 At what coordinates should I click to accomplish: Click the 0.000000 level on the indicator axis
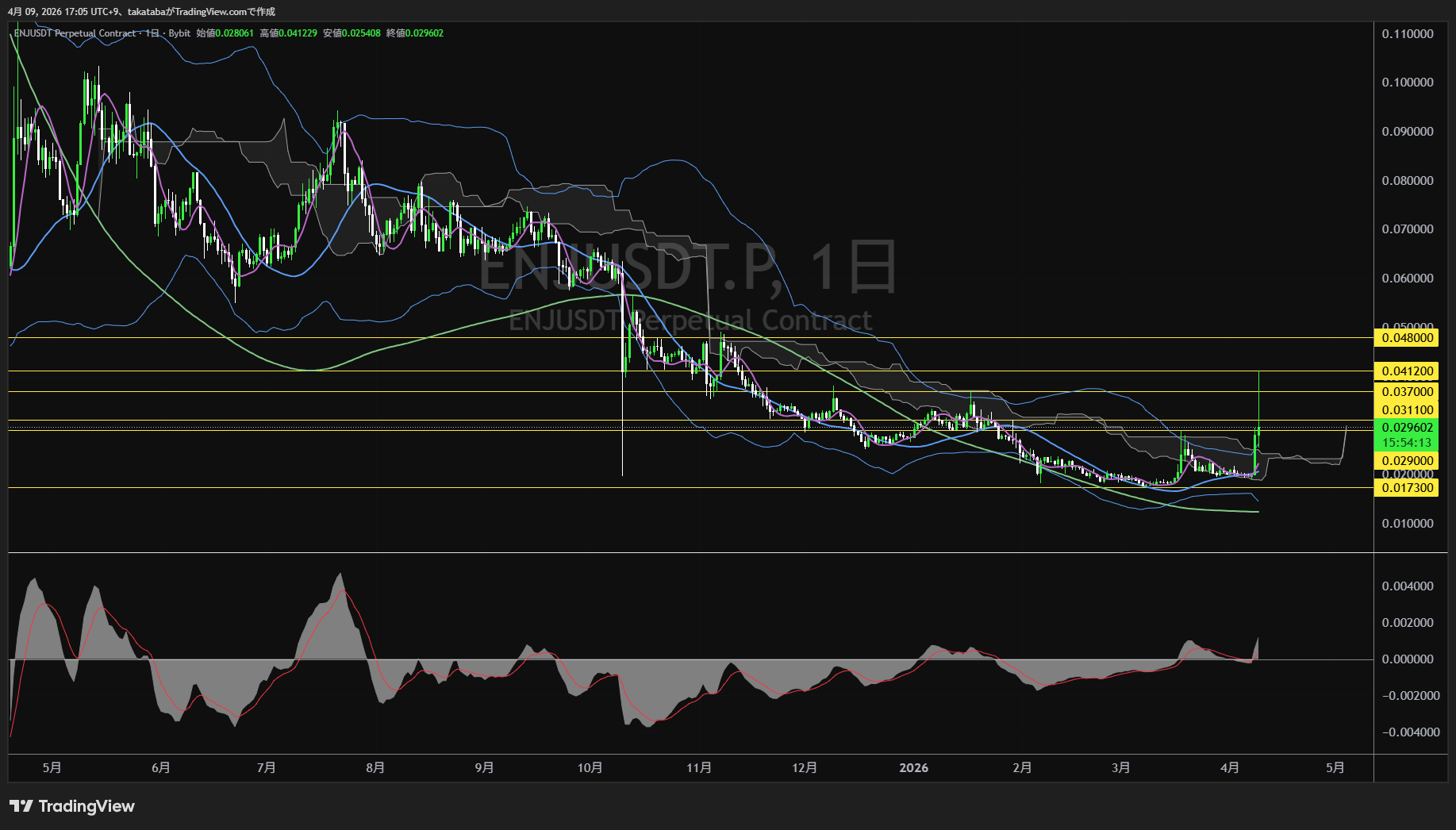[1407, 659]
